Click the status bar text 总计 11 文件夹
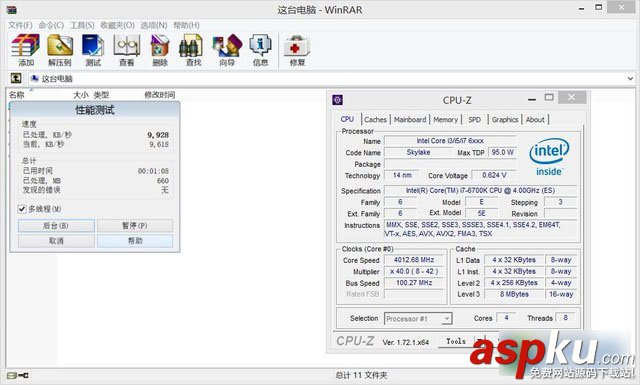 (x=361, y=375)
